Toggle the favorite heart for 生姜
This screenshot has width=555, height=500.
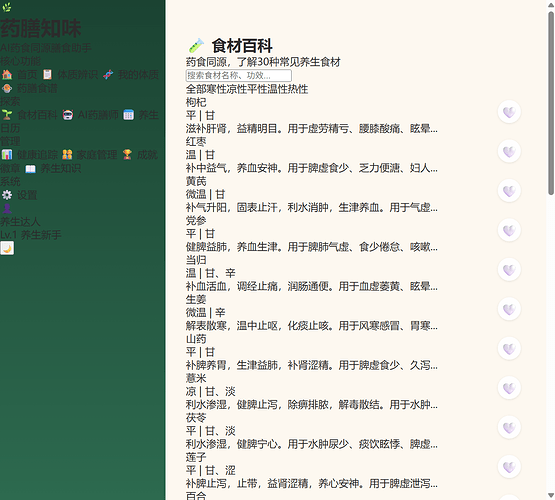[x=509, y=309]
